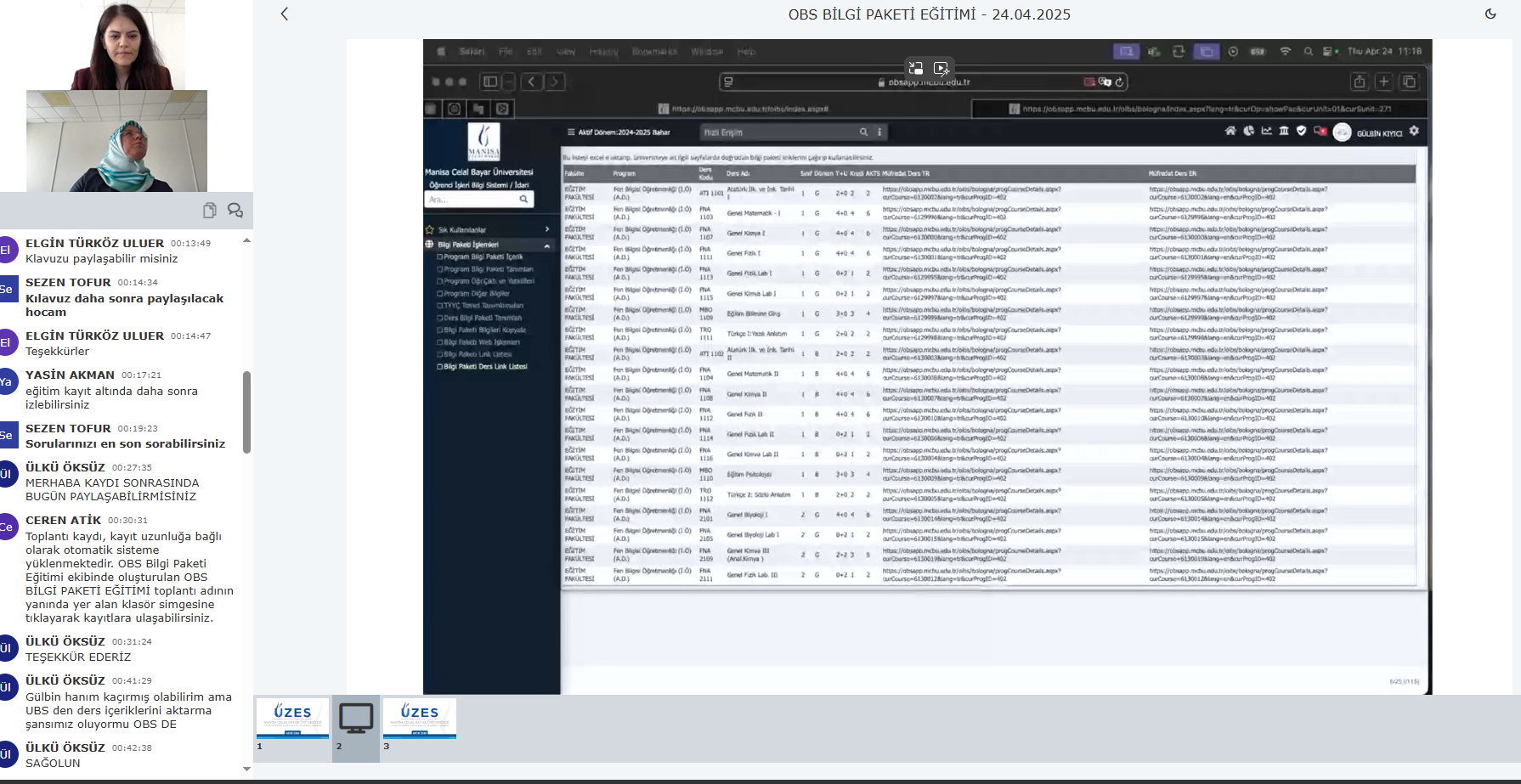Open a new Safari tab with plus

pyautogui.click(x=1384, y=82)
